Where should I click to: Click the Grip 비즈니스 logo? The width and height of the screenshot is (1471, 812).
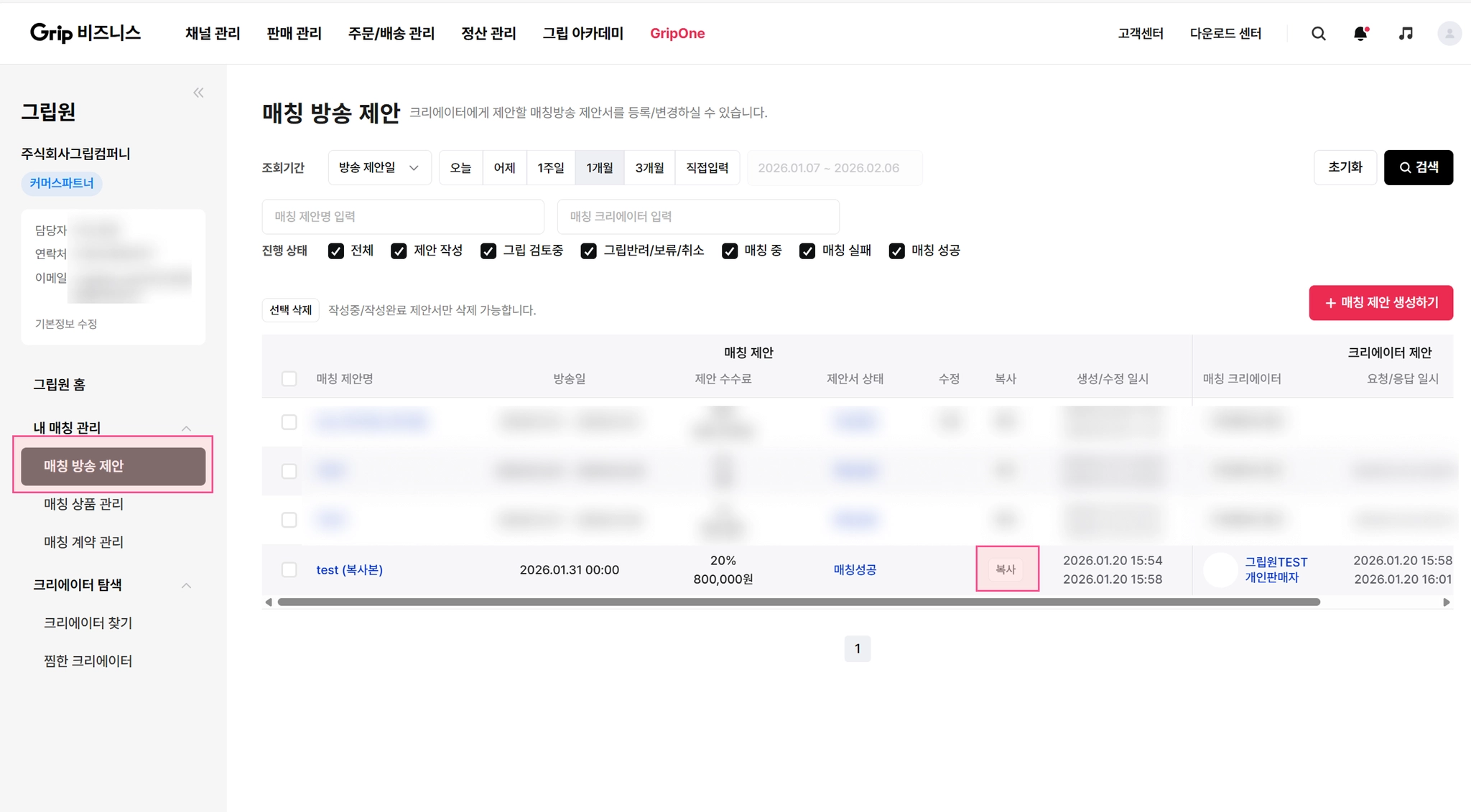coord(85,33)
